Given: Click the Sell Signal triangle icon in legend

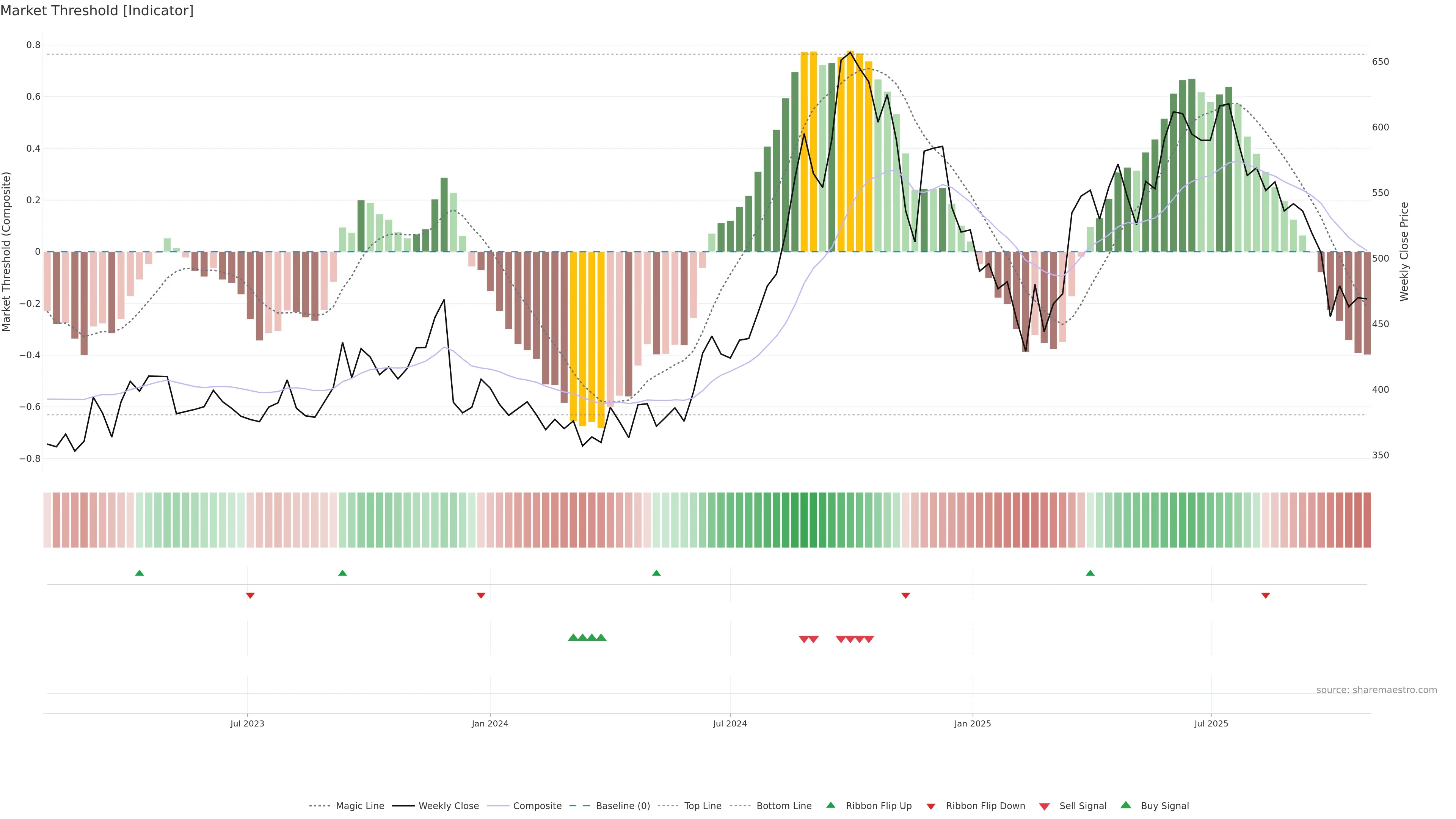Looking at the screenshot, I should pos(1045,806).
